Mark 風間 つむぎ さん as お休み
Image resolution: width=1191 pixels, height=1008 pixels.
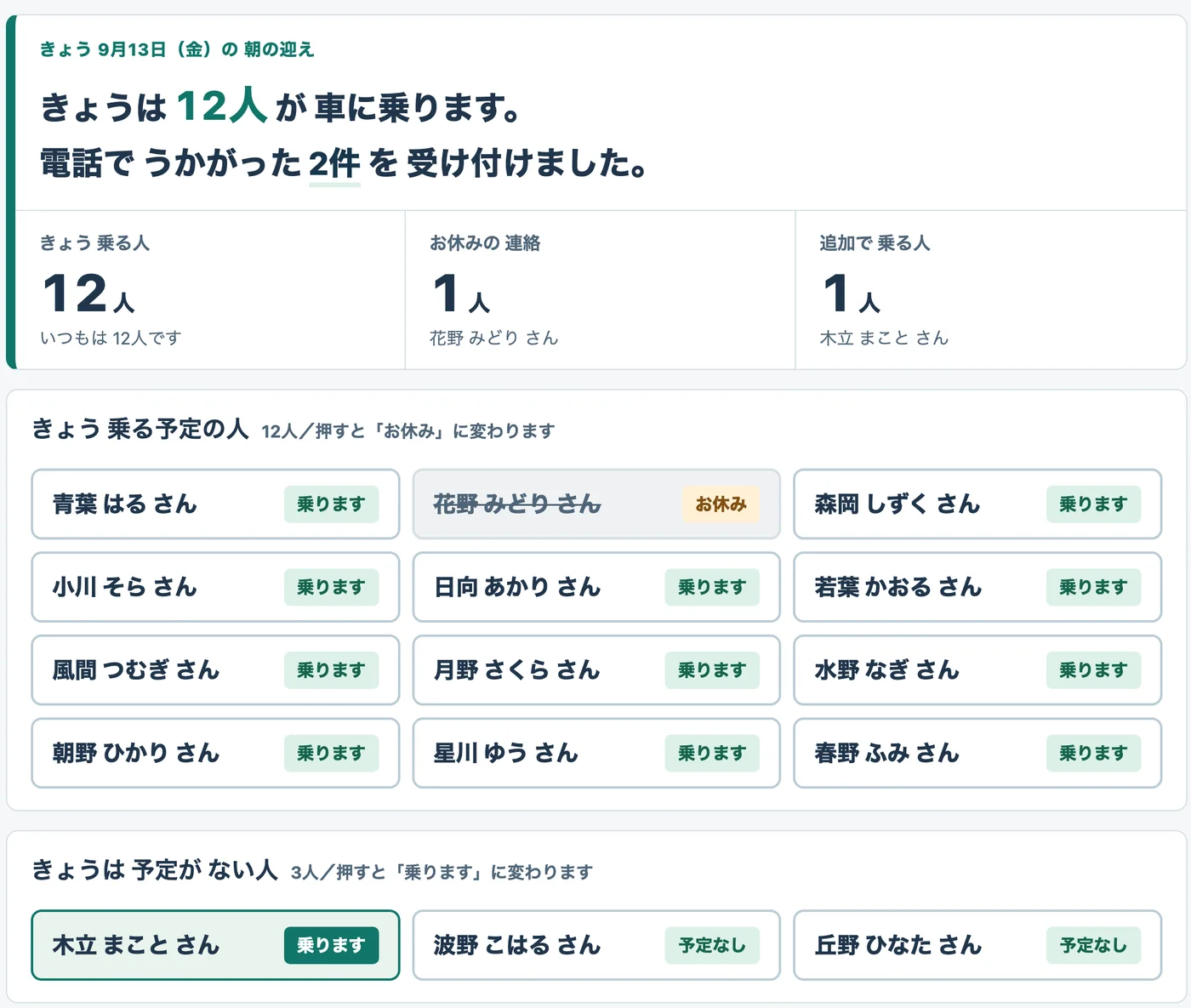point(215,669)
